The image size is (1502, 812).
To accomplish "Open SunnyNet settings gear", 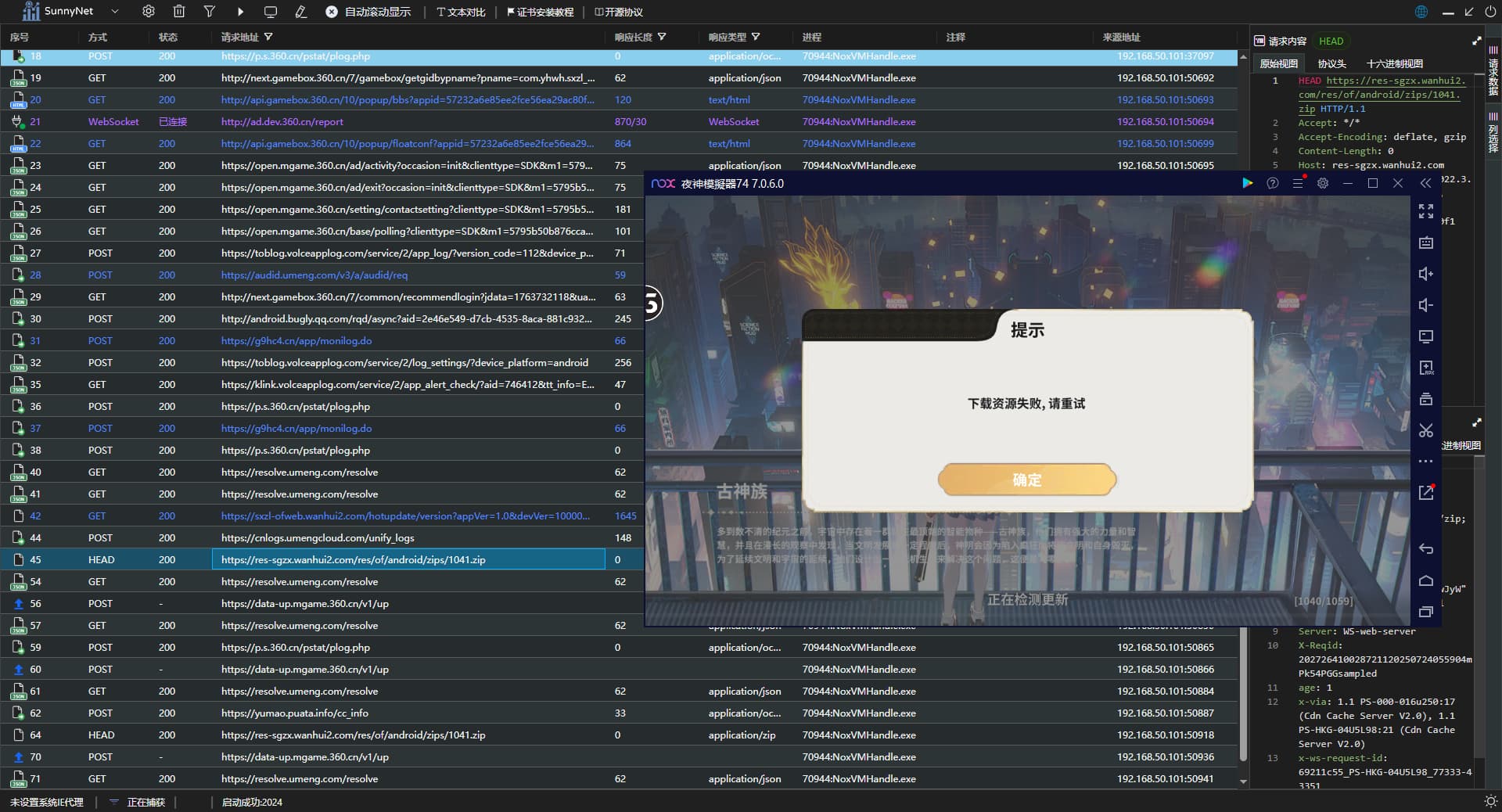I will pyautogui.click(x=149, y=12).
